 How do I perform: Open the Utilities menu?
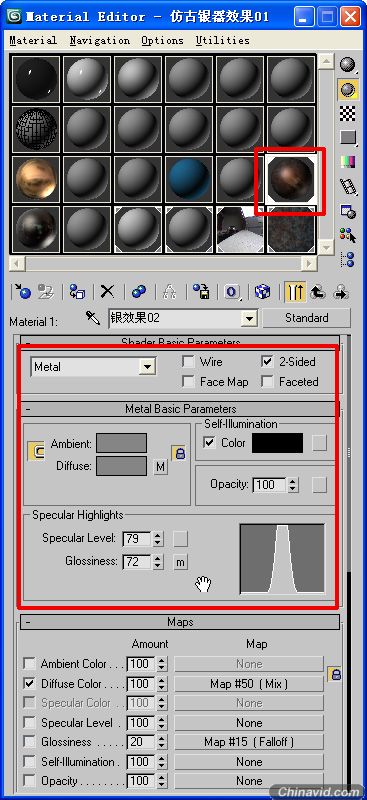click(223, 40)
